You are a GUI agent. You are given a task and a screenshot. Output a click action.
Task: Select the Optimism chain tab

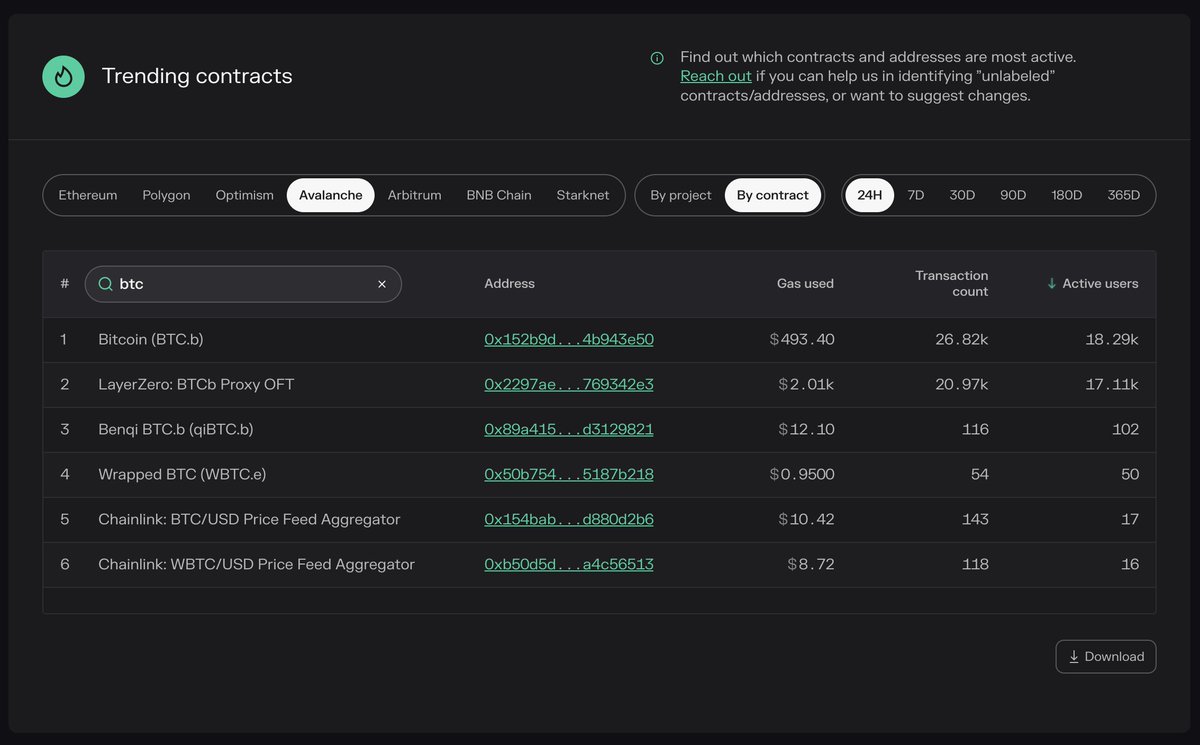click(x=244, y=195)
